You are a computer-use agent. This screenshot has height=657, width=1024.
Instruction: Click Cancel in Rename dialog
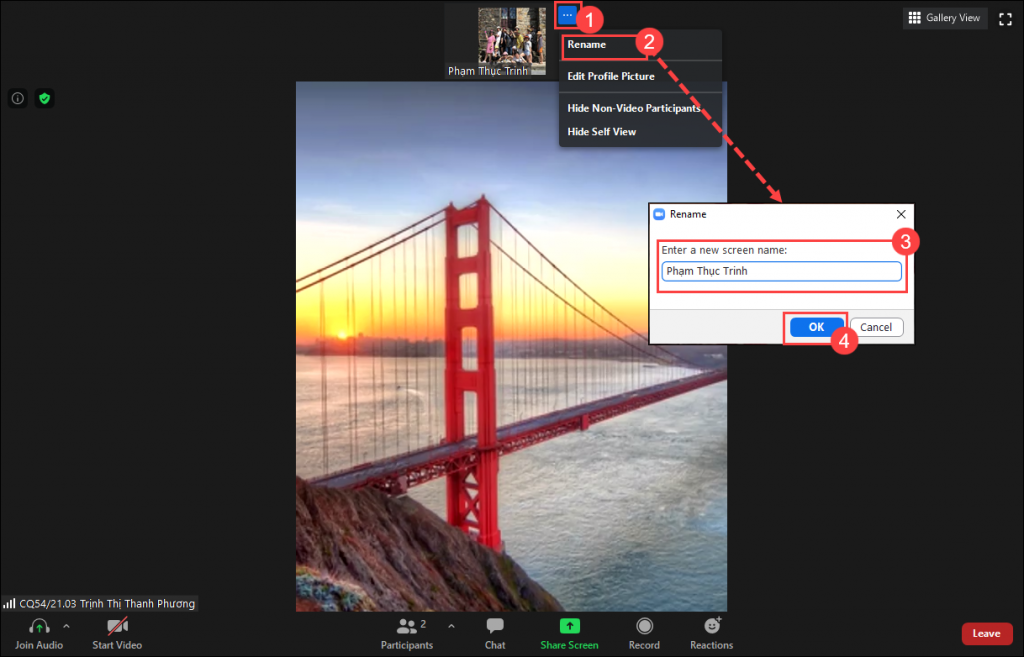coord(876,327)
